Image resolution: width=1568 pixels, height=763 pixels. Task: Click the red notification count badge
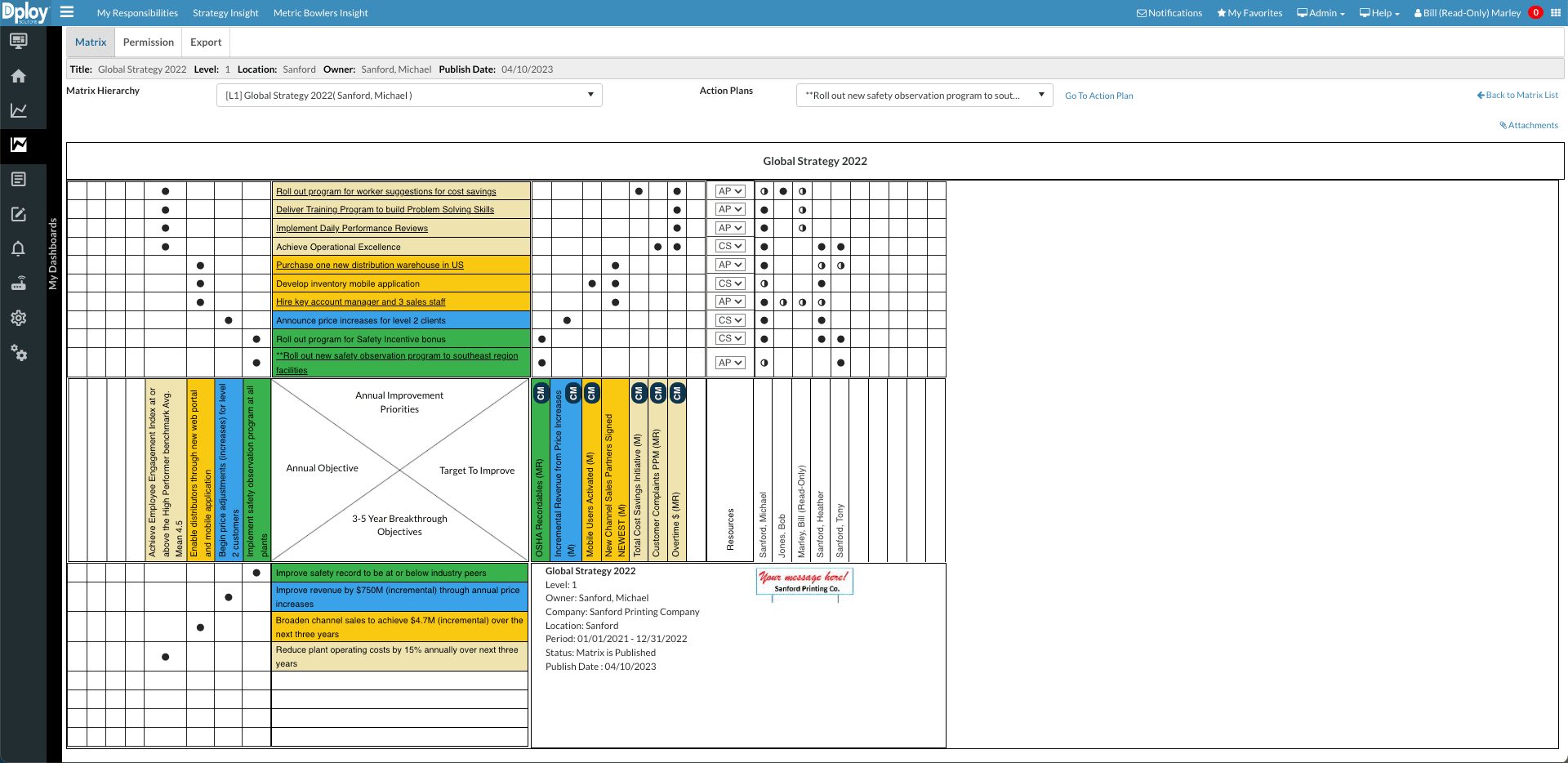click(x=1535, y=13)
